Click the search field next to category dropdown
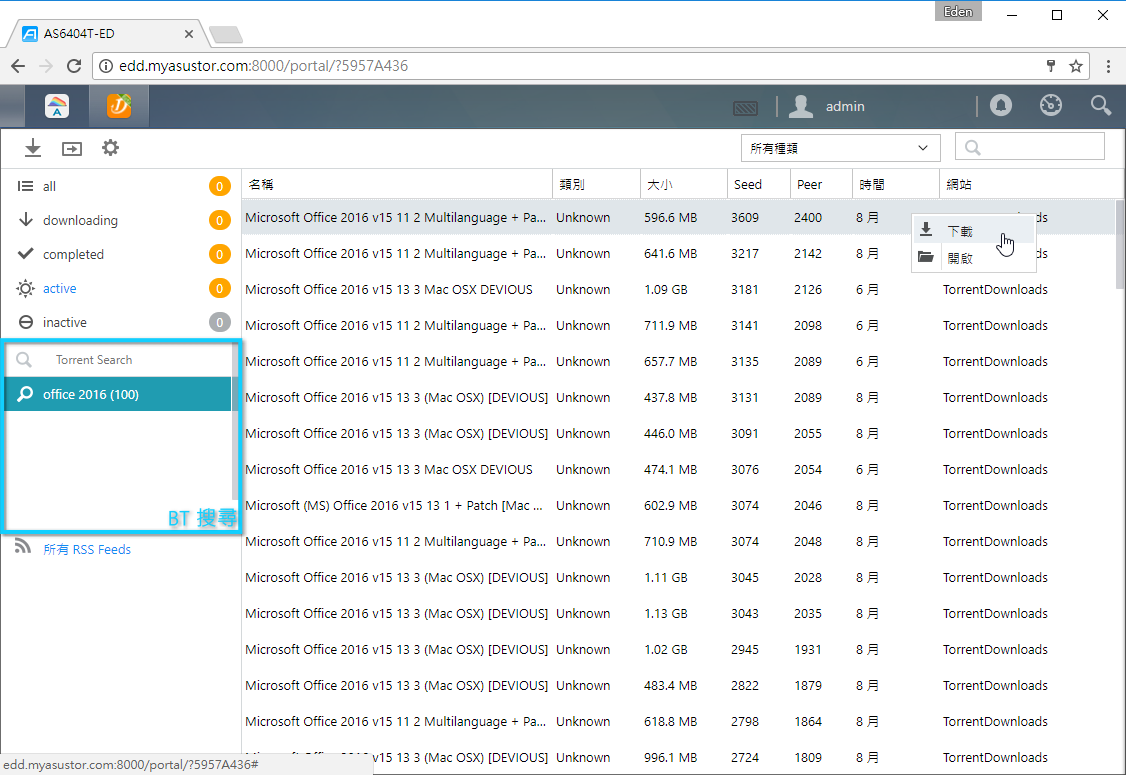 1030,147
